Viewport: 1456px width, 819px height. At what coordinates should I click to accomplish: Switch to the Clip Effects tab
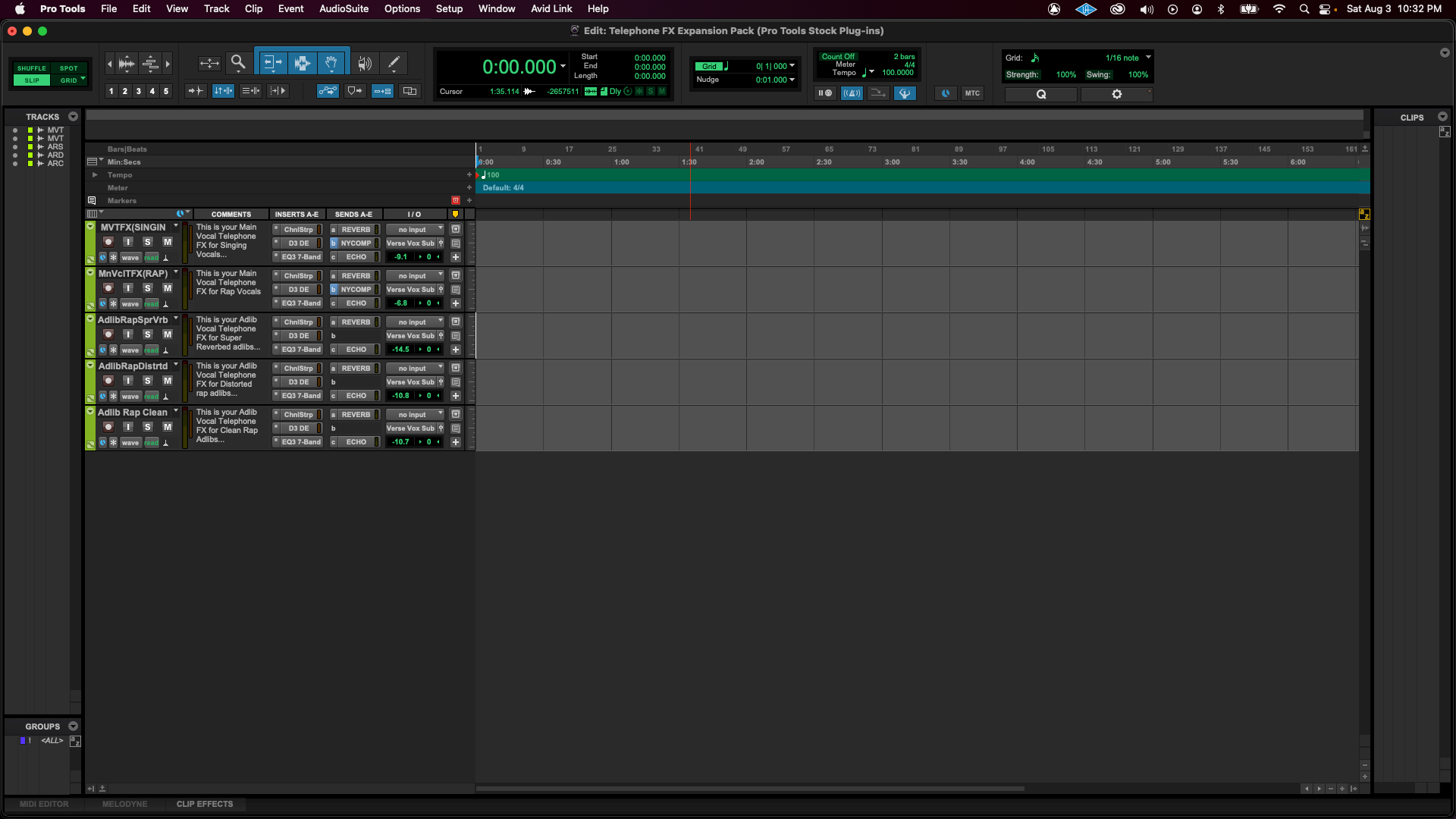click(x=205, y=804)
